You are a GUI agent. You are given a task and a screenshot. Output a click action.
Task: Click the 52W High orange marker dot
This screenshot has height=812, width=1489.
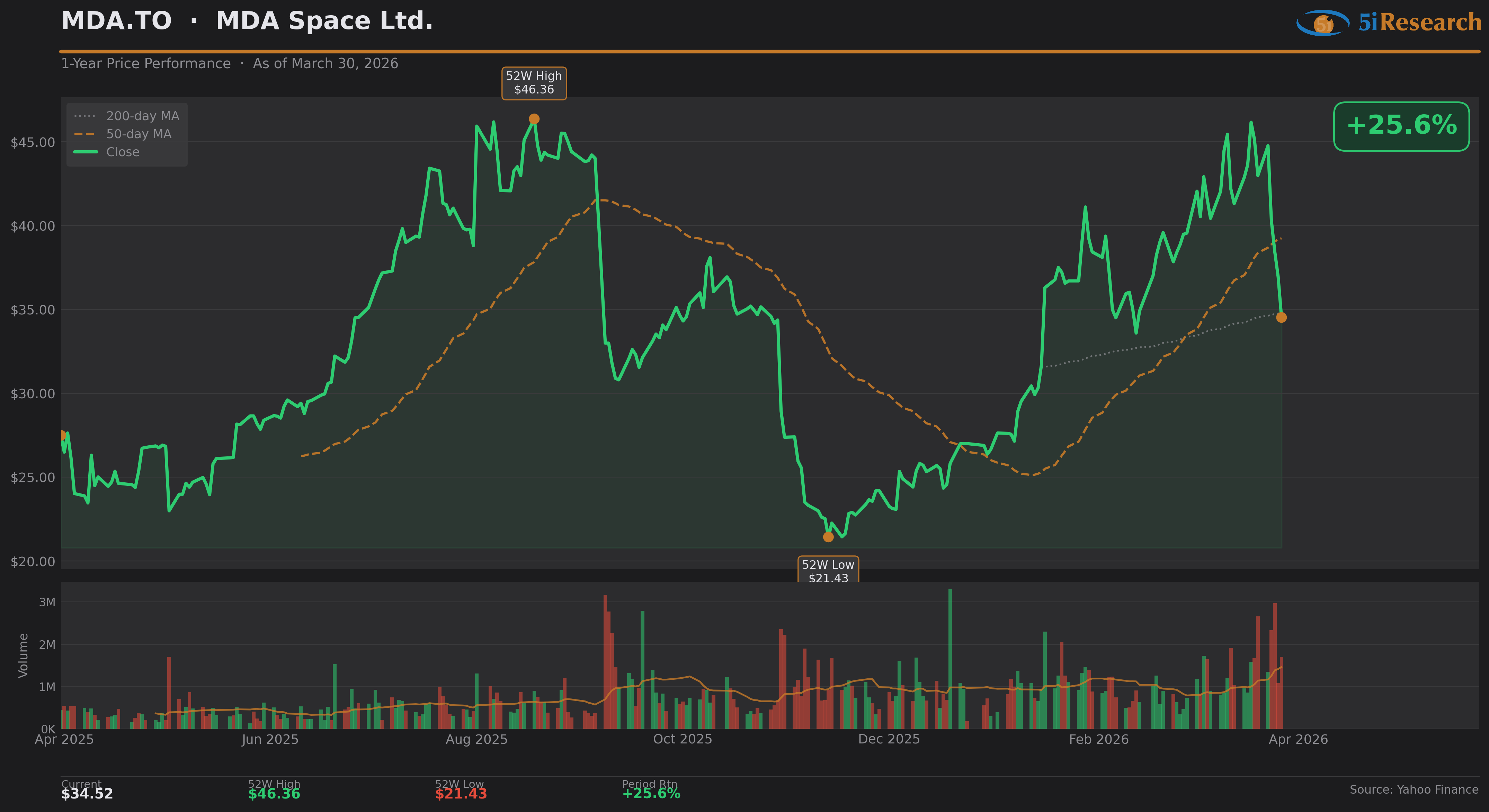point(534,119)
